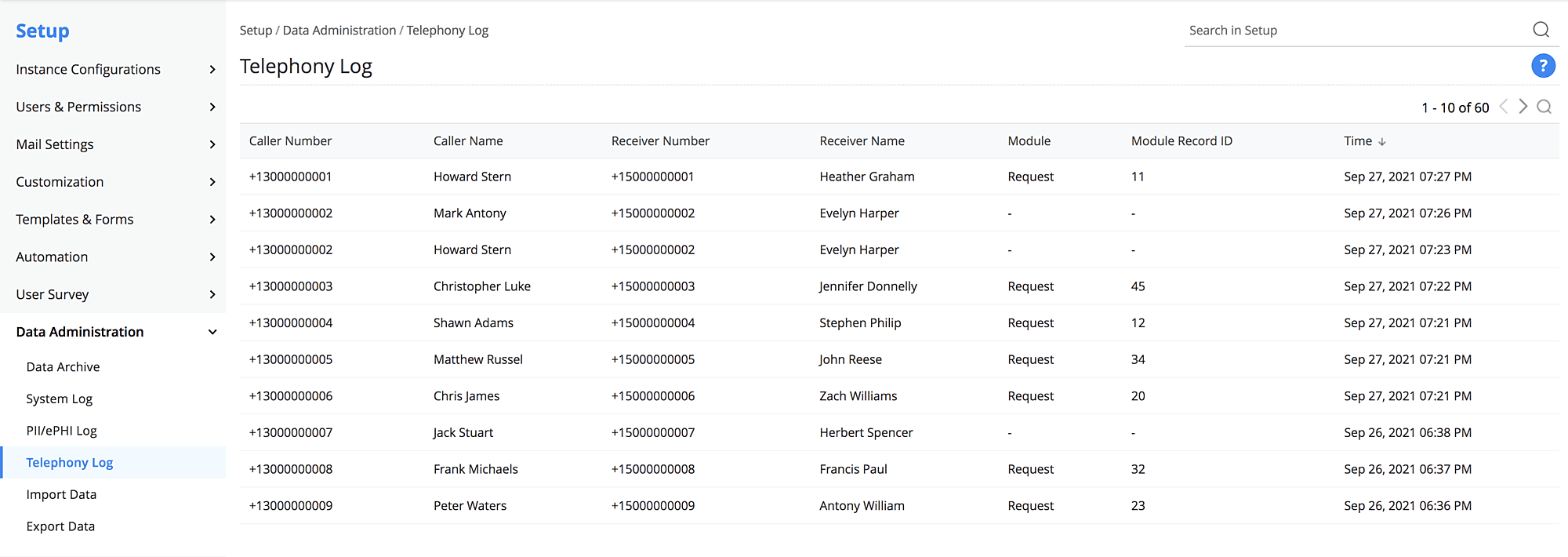1568x557 pixels.
Task: Navigate to Import Data
Action: (x=61, y=495)
